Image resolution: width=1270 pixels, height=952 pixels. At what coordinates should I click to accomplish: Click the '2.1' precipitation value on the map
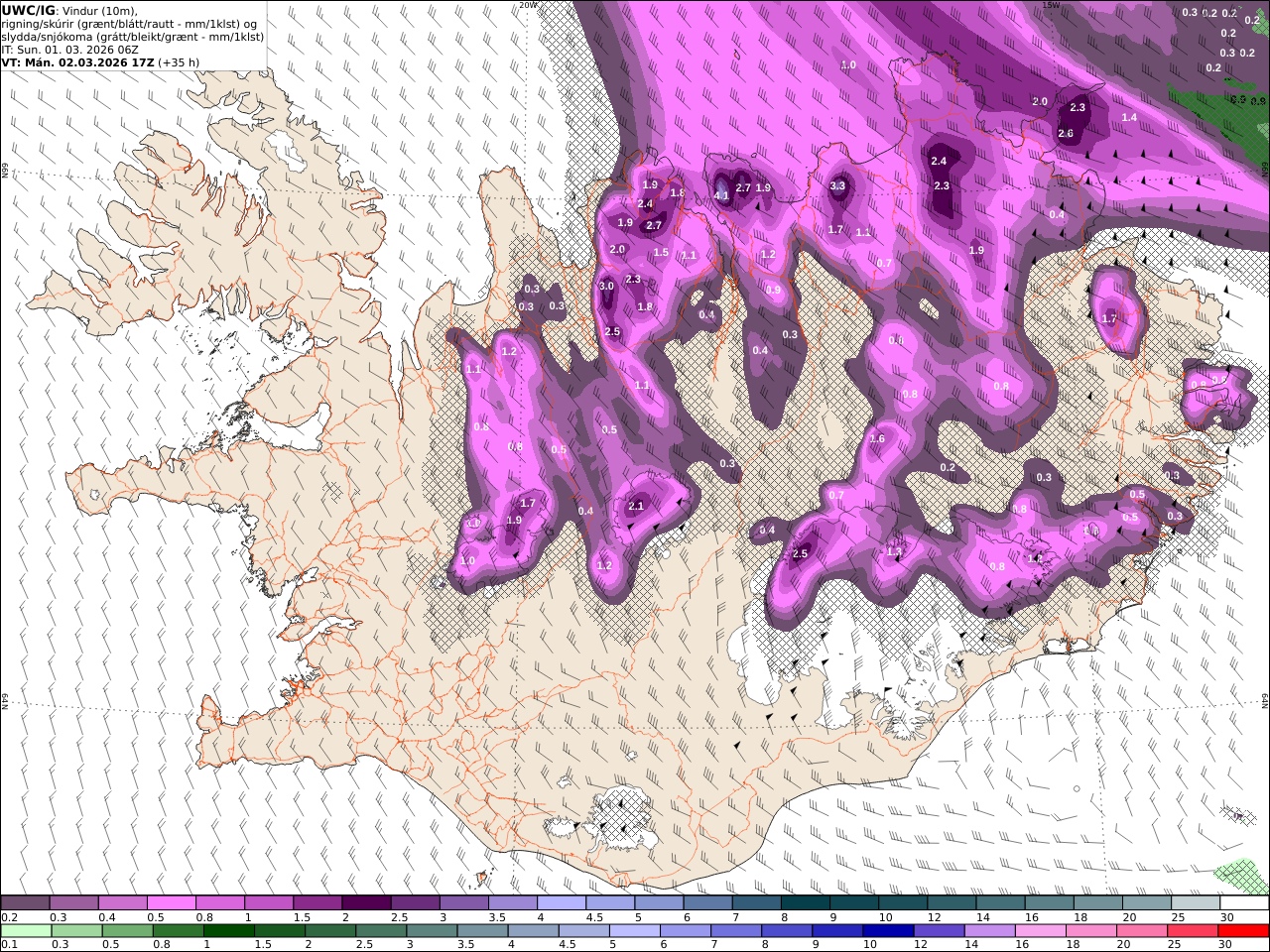point(637,506)
